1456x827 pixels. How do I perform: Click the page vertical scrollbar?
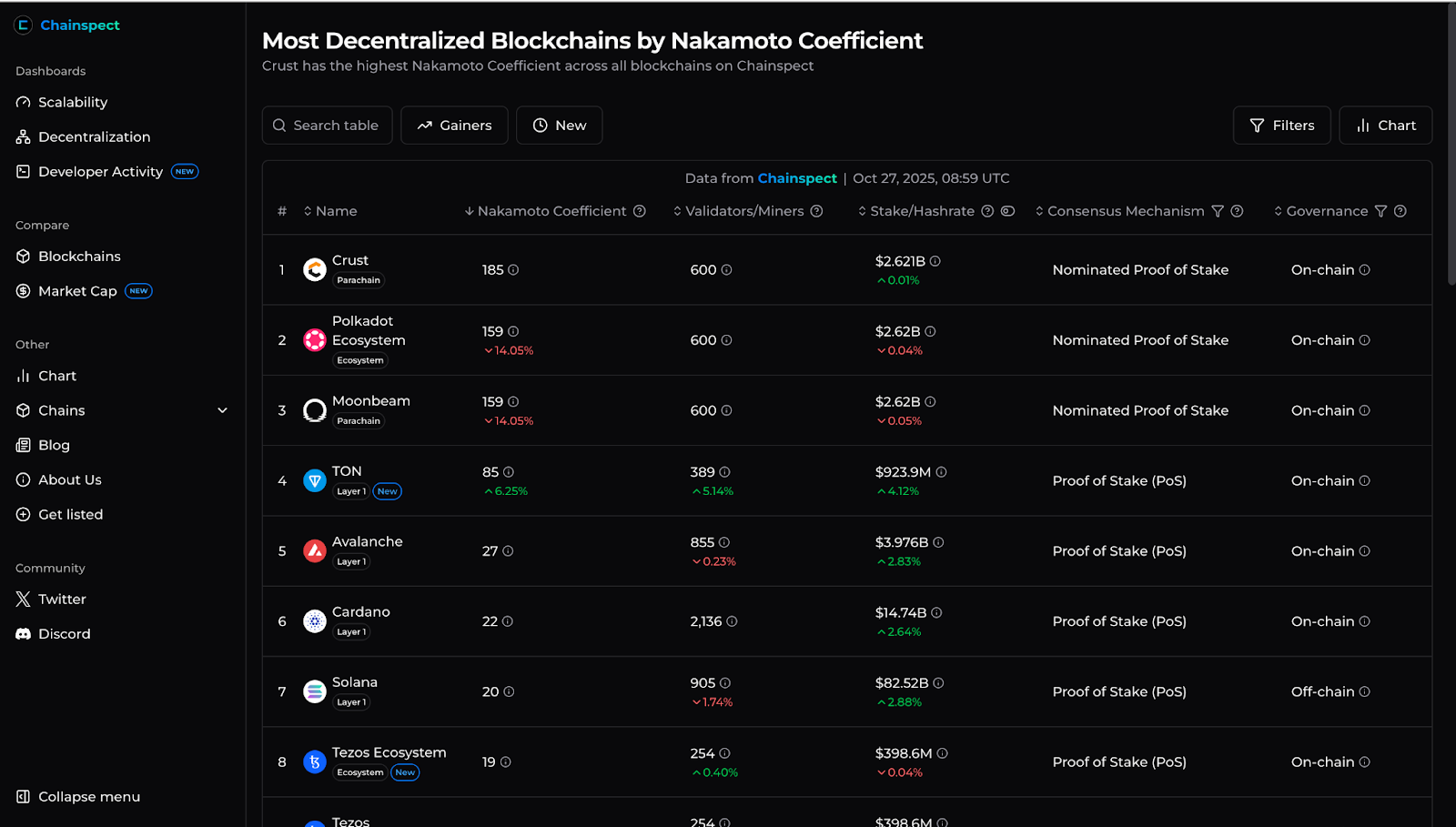(x=1451, y=146)
